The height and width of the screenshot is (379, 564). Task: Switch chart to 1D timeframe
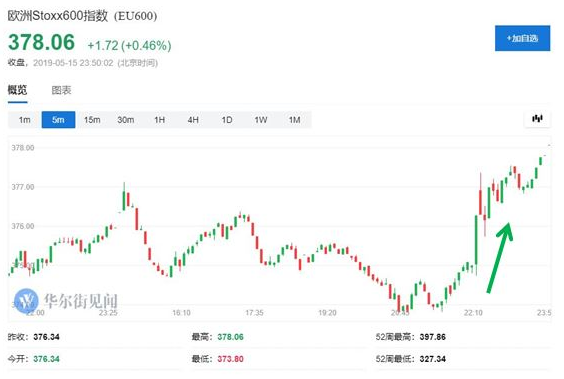[x=227, y=120]
